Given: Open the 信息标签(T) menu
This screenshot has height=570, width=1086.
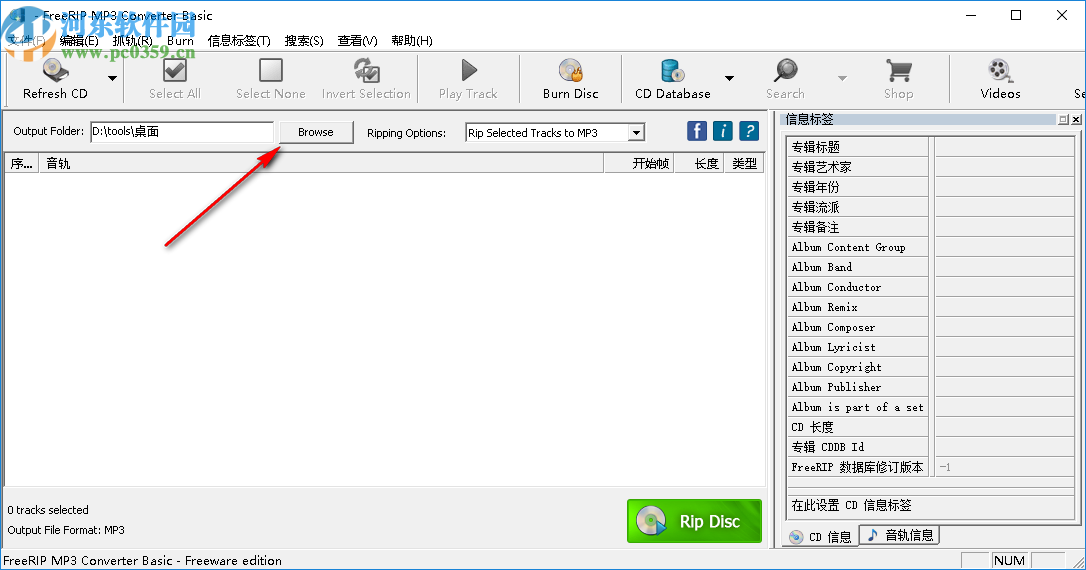Looking at the screenshot, I should pos(239,41).
